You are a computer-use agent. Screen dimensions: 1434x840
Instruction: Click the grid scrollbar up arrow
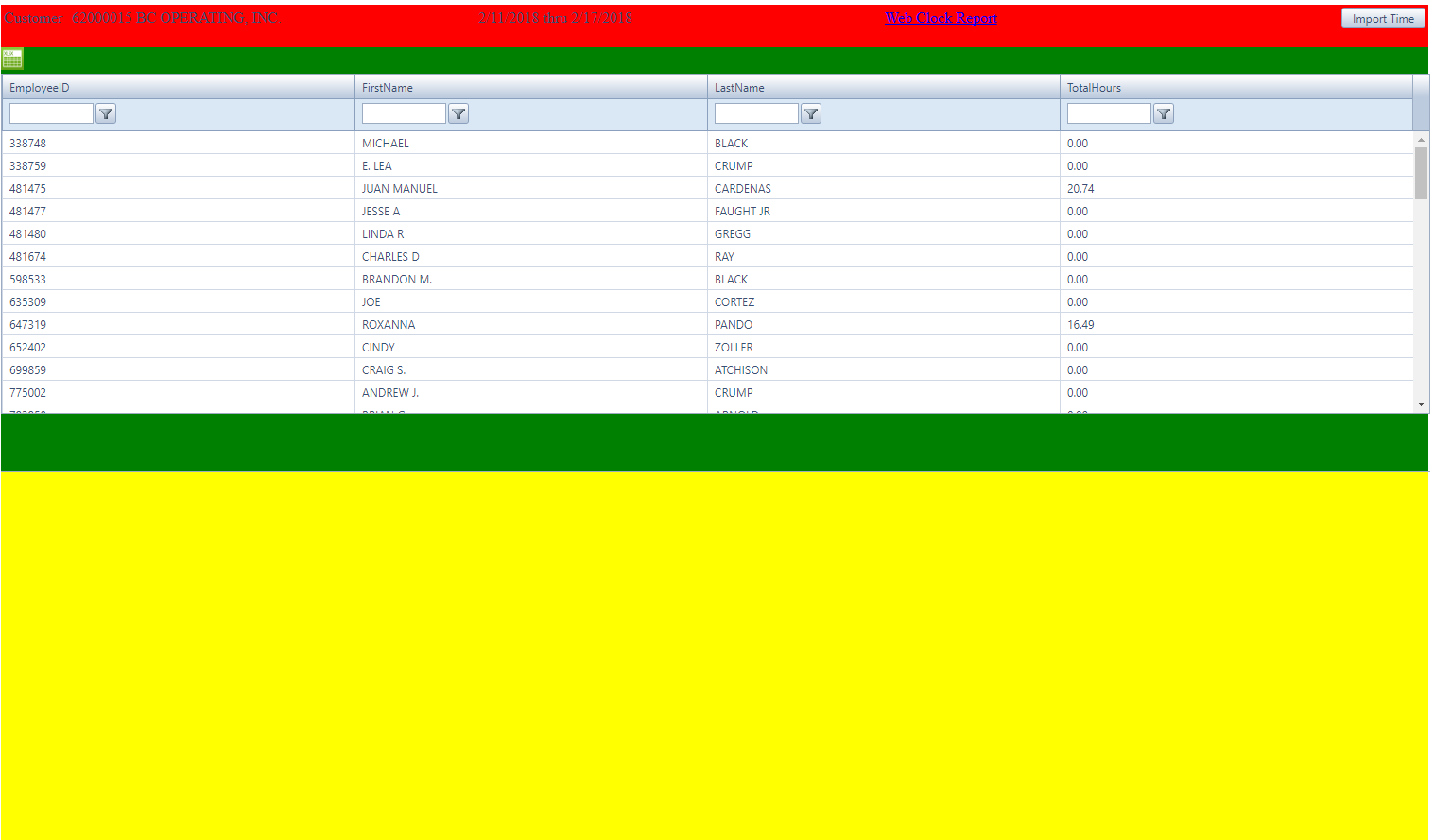point(1421,140)
